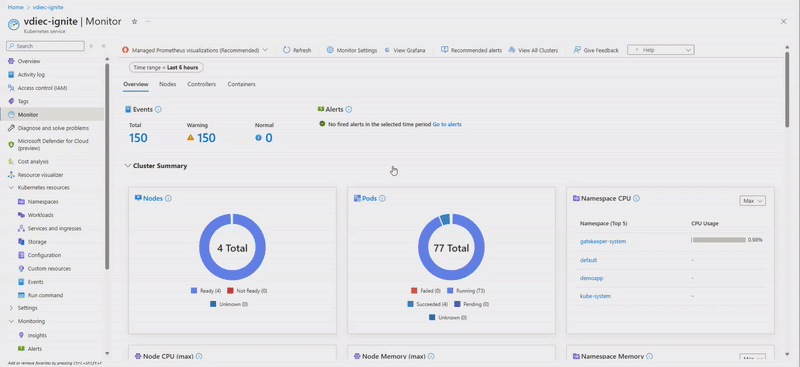This screenshot has height=367, width=800.
Task: Open Workloads under Kubernetes resources
Action: 40,215
